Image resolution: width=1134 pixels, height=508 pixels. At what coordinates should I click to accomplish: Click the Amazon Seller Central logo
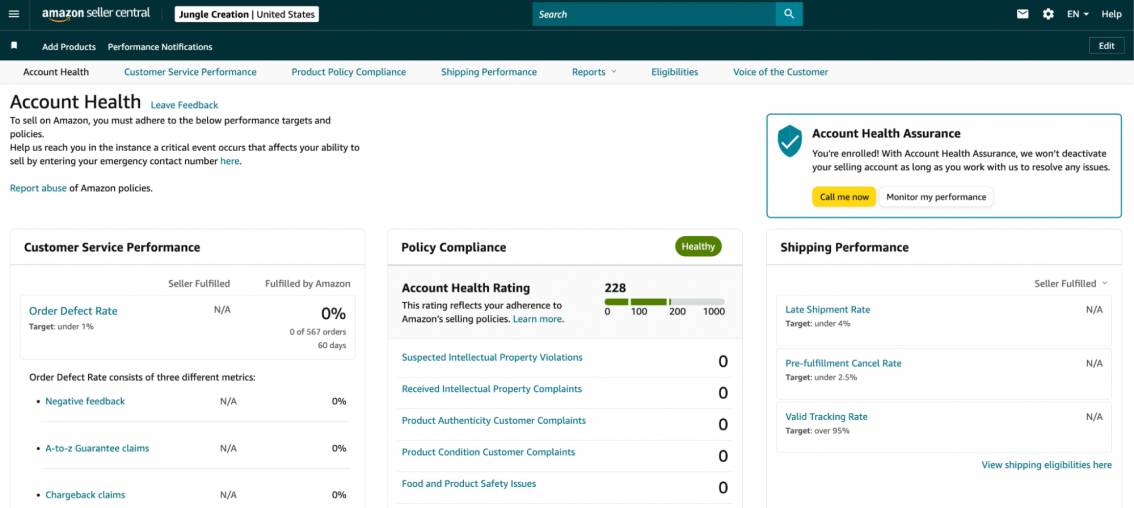click(x=95, y=14)
